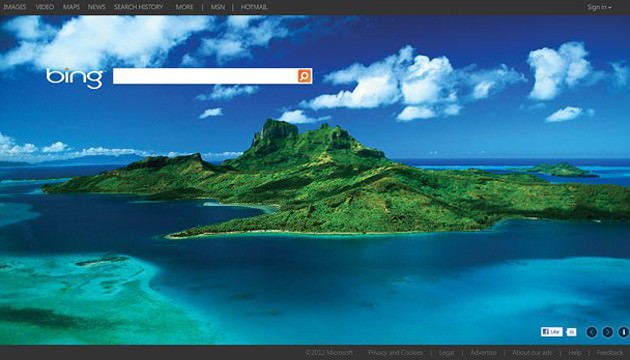Focus the Bing search text box
The image size is (630, 360).
coord(205,76)
